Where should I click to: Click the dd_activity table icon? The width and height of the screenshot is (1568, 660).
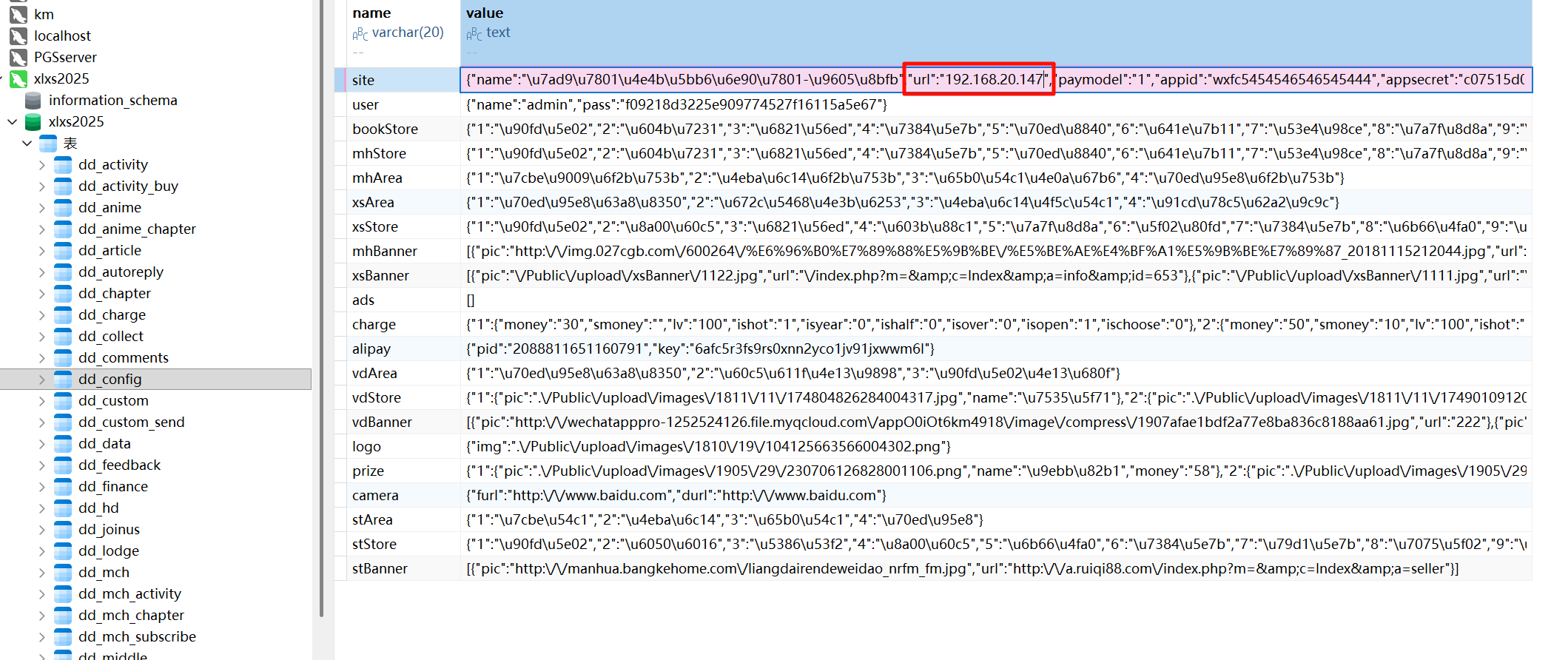(x=64, y=164)
